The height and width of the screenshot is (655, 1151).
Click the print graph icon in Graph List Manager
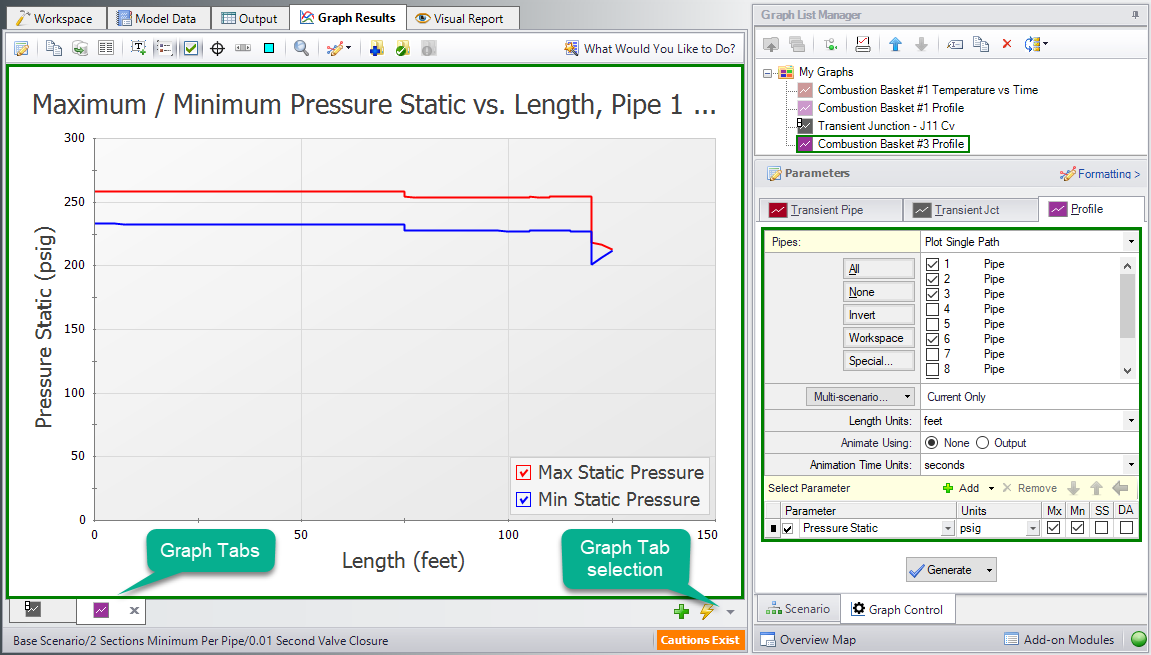point(863,44)
